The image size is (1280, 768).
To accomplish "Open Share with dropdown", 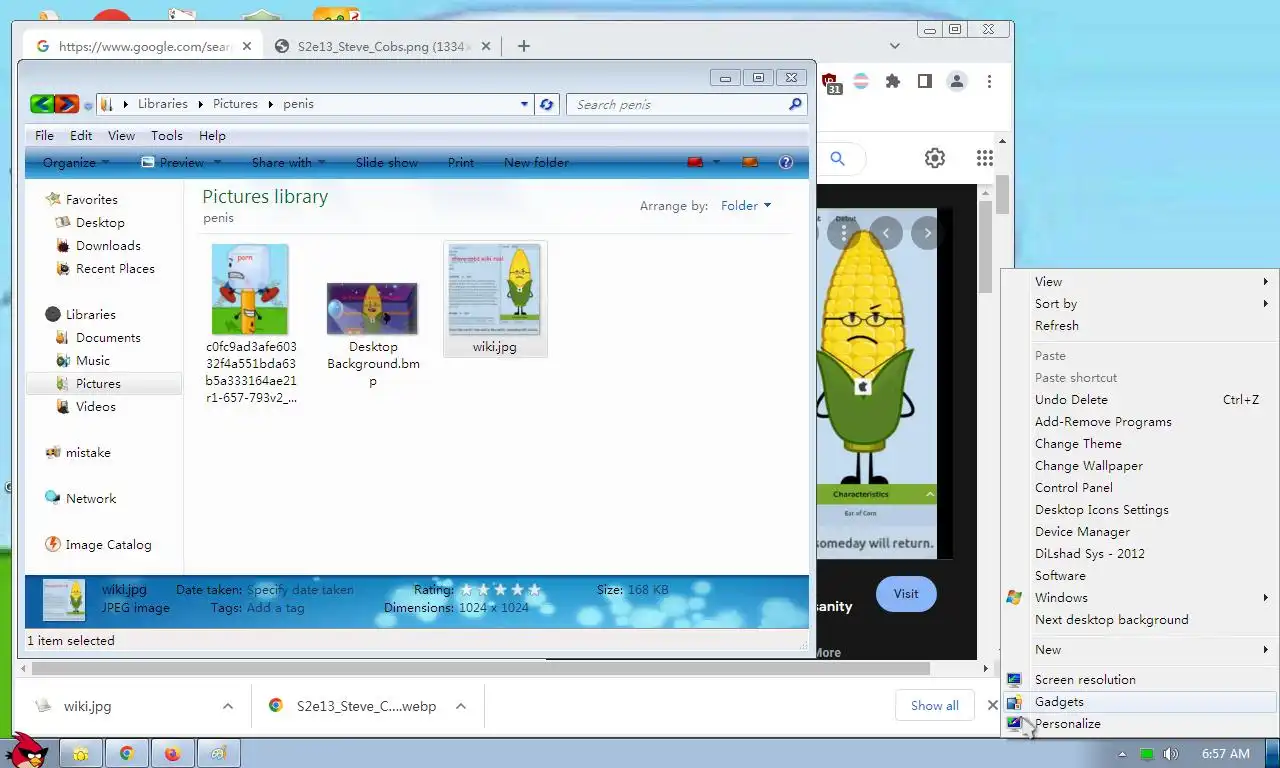I will (289, 162).
